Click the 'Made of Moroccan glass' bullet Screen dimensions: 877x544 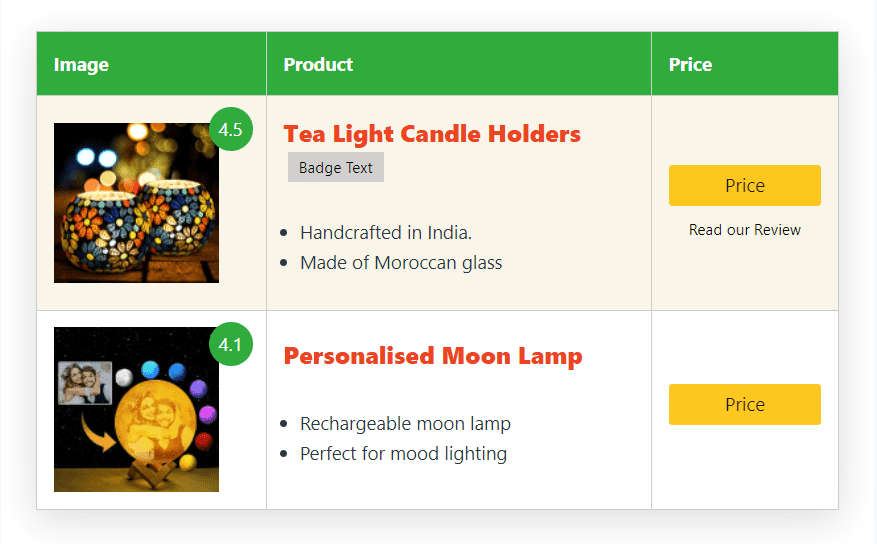tap(401, 263)
